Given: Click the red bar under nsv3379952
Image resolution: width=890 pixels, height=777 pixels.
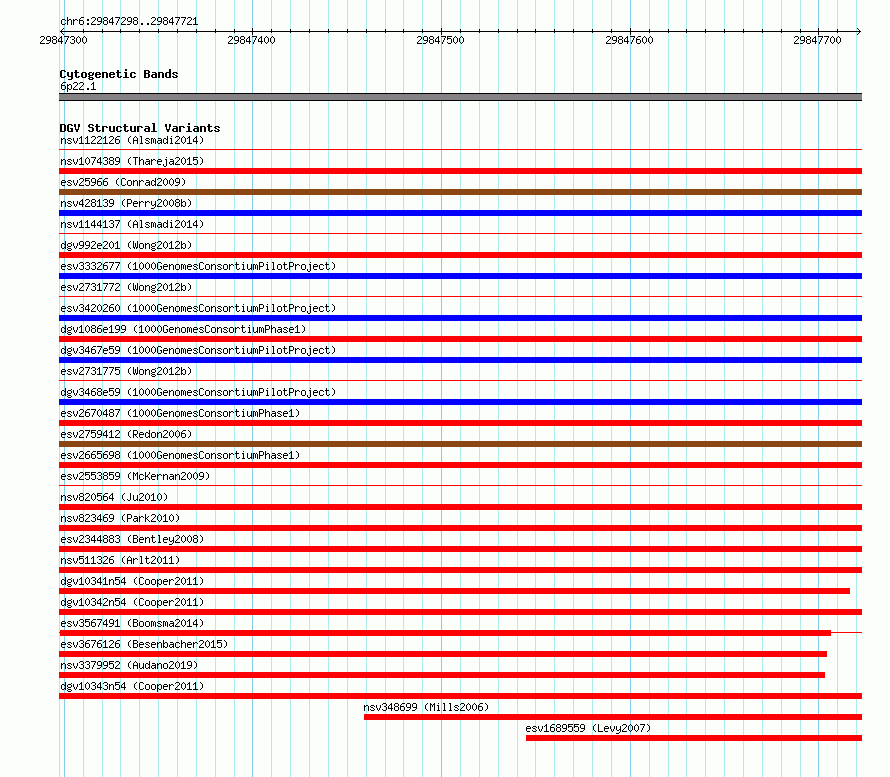Looking at the screenshot, I should [442, 675].
